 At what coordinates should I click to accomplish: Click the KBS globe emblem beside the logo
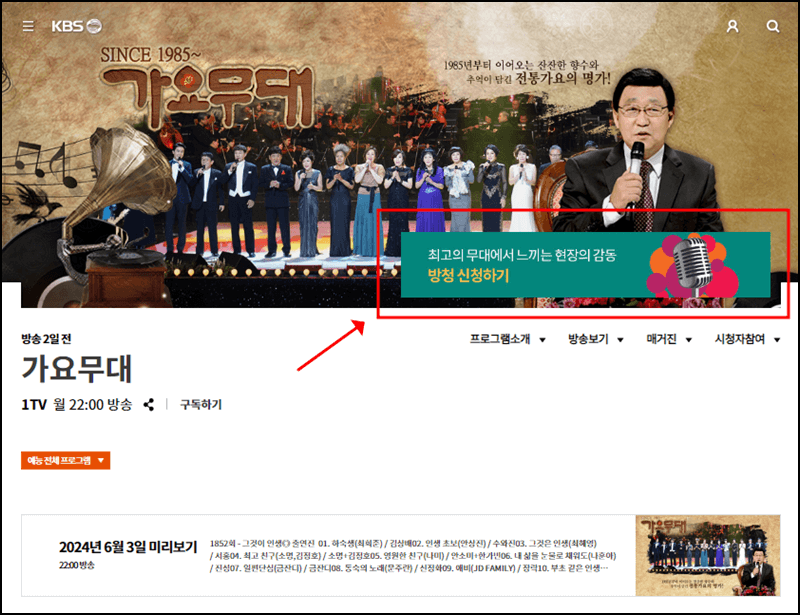pos(92,27)
